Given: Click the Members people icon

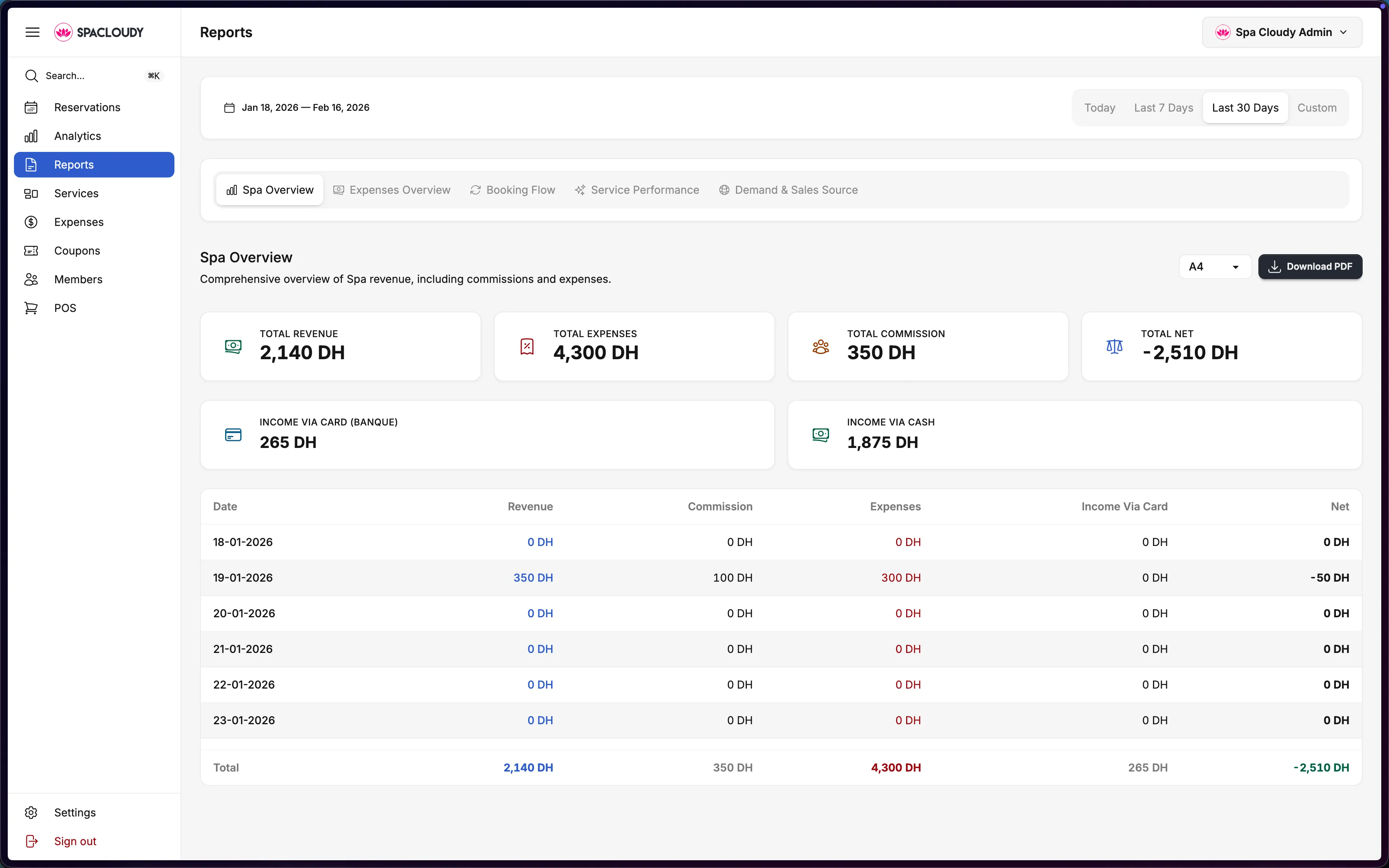Looking at the screenshot, I should click(x=31, y=279).
